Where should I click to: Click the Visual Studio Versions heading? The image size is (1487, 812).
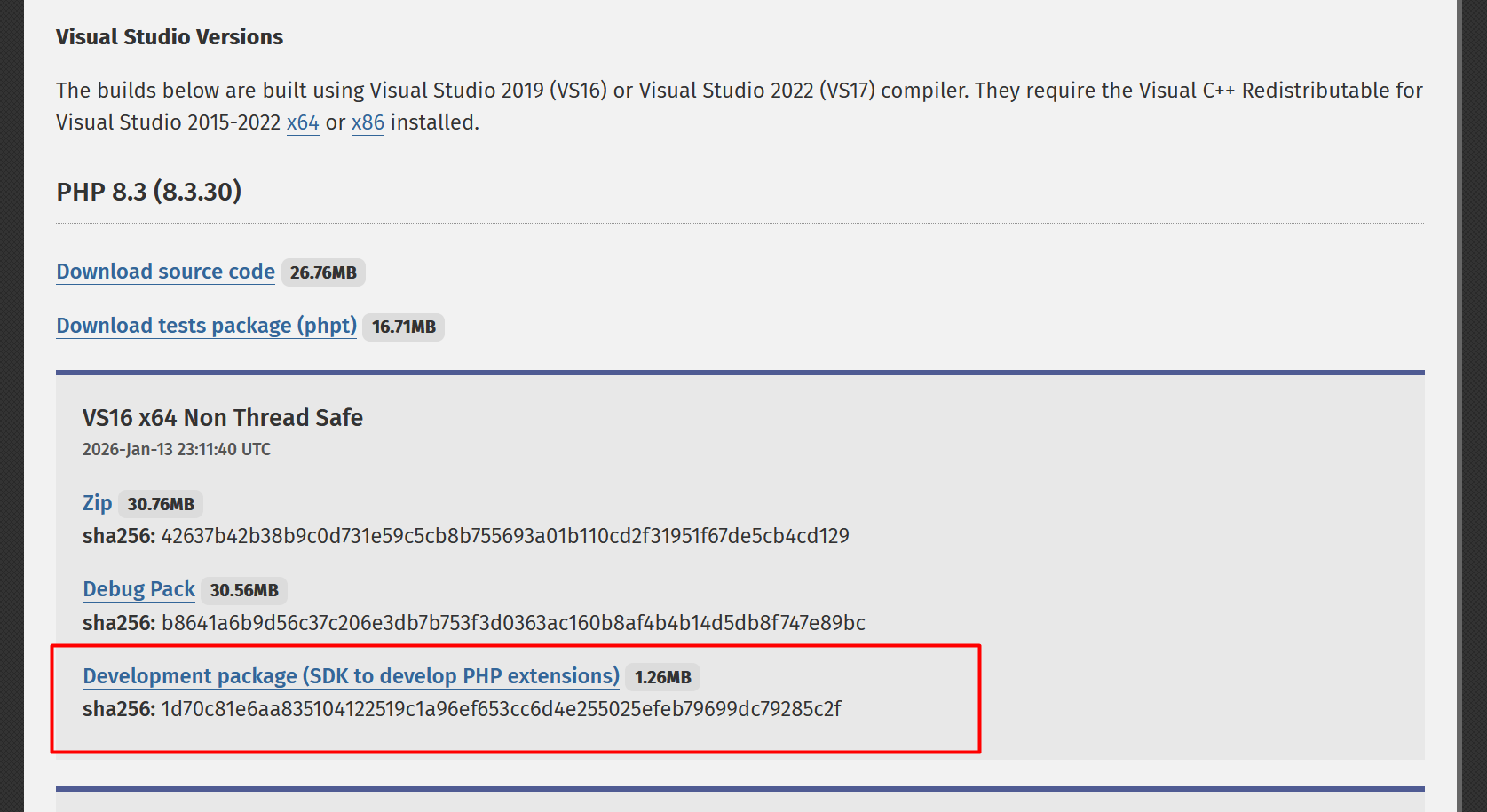click(170, 37)
